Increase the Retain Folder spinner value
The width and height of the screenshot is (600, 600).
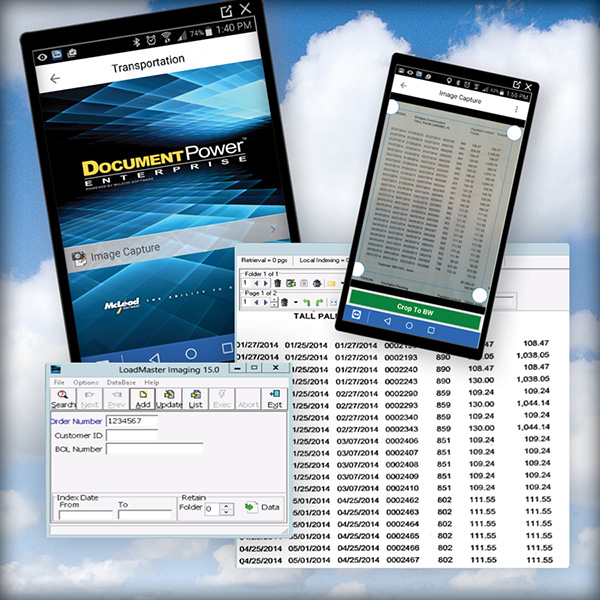(x=227, y=506)
